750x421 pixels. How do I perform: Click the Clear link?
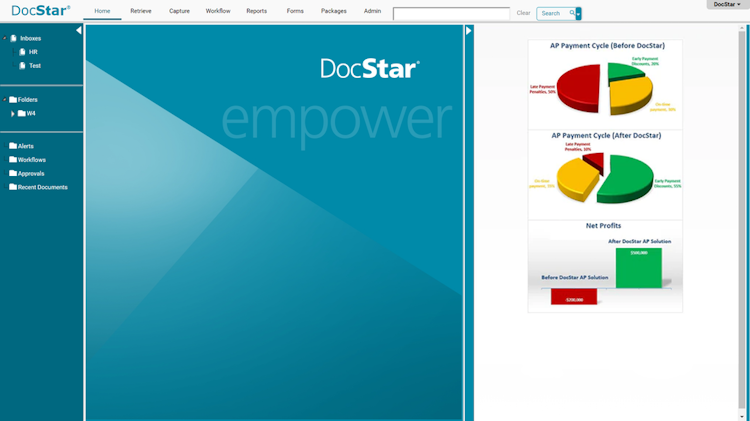pos(523,13)
